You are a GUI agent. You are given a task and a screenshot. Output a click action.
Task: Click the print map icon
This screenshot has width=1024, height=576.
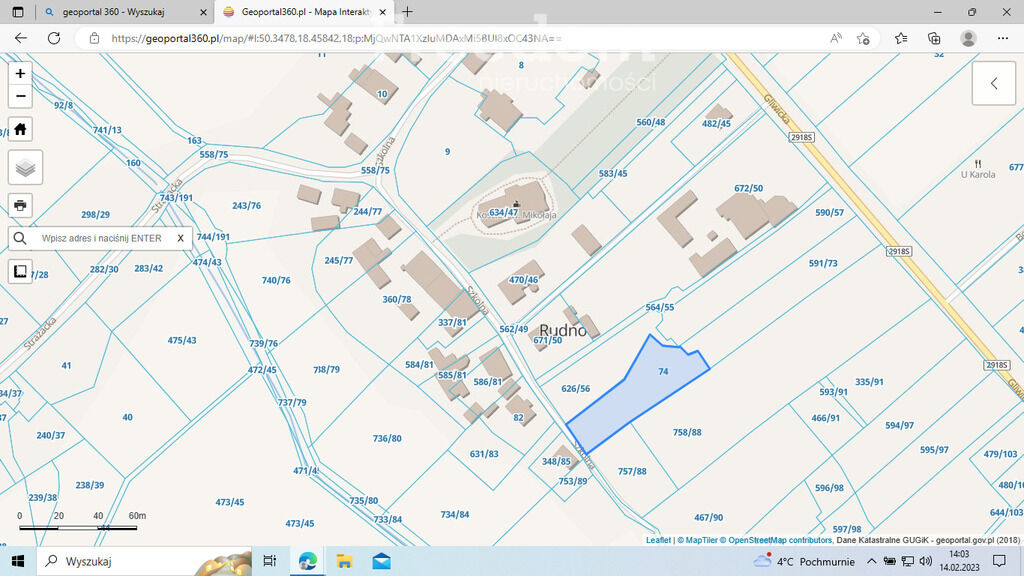coord(20,206)
